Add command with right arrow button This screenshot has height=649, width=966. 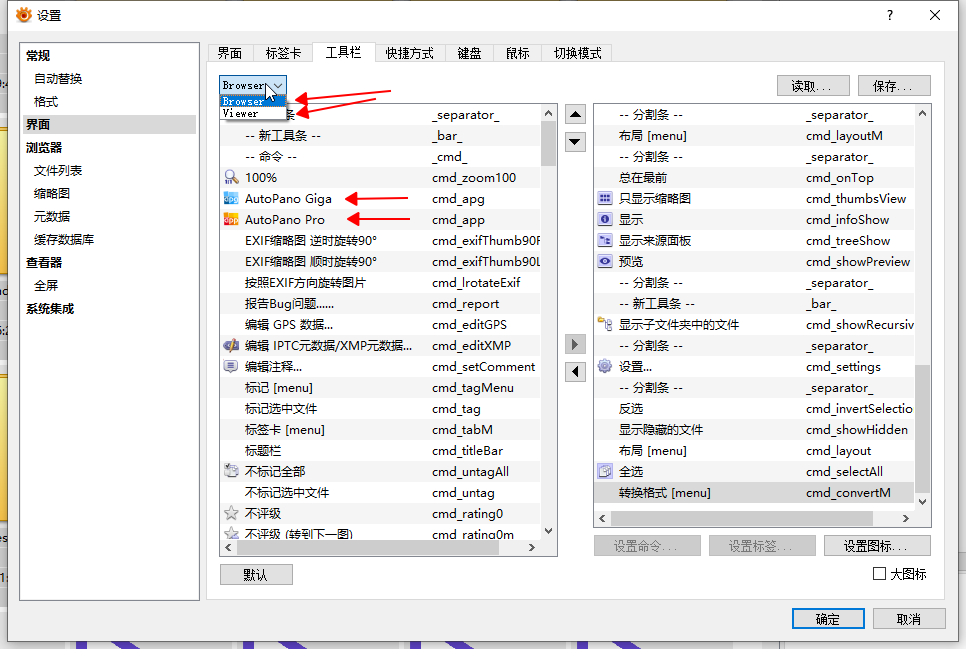point(575,344)
